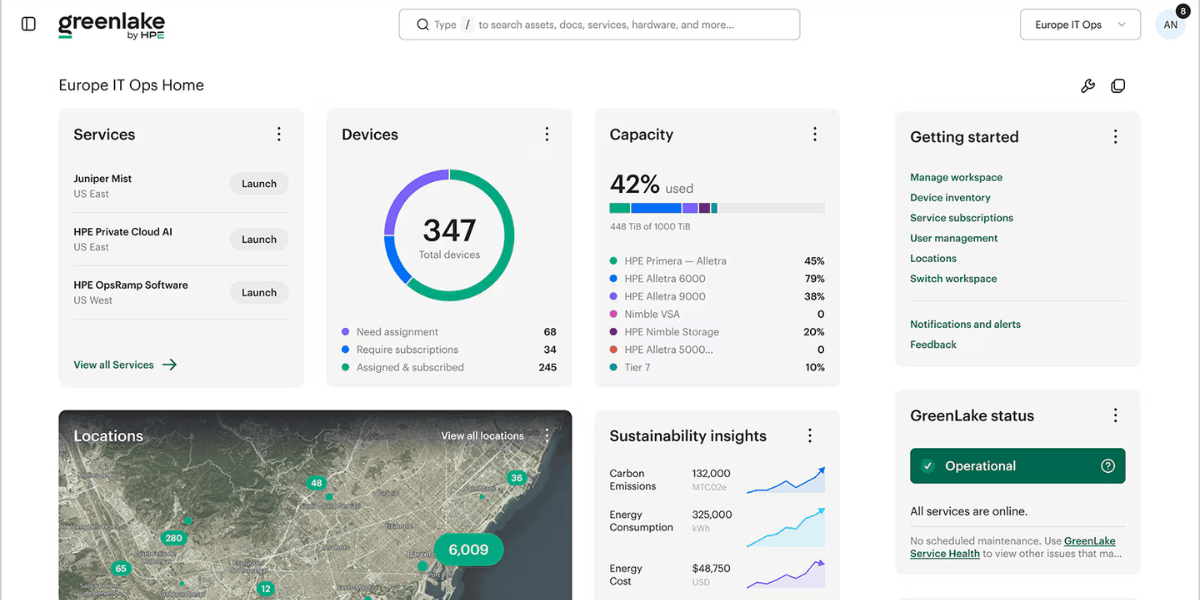Open Capacity card kebab menu
The image size is (1200, 600).
[x=815, y=134]
